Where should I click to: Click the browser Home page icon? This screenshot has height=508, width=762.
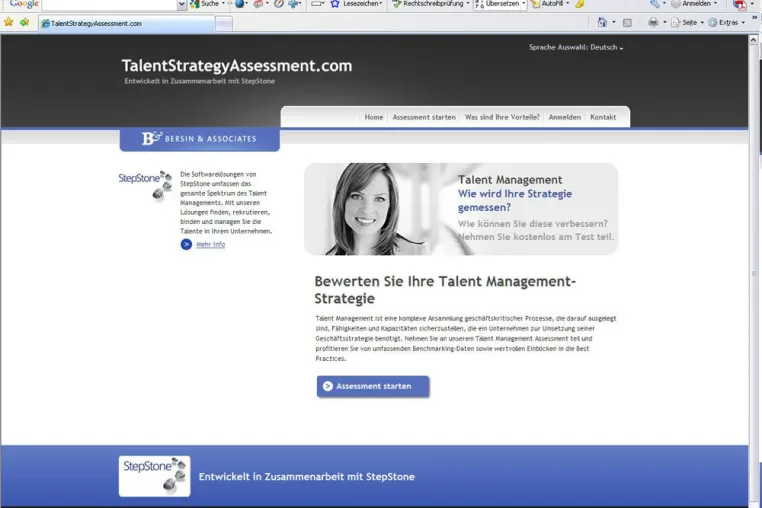602,22
